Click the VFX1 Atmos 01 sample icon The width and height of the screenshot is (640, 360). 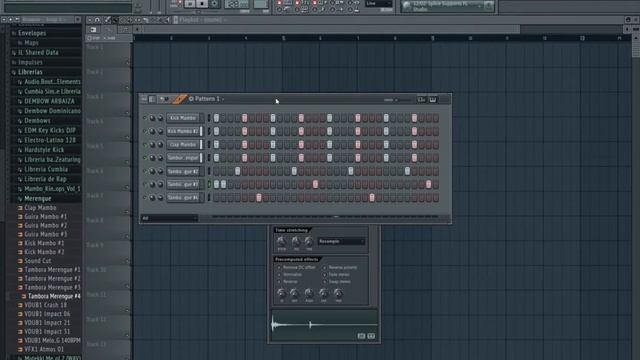coord(20,349)
